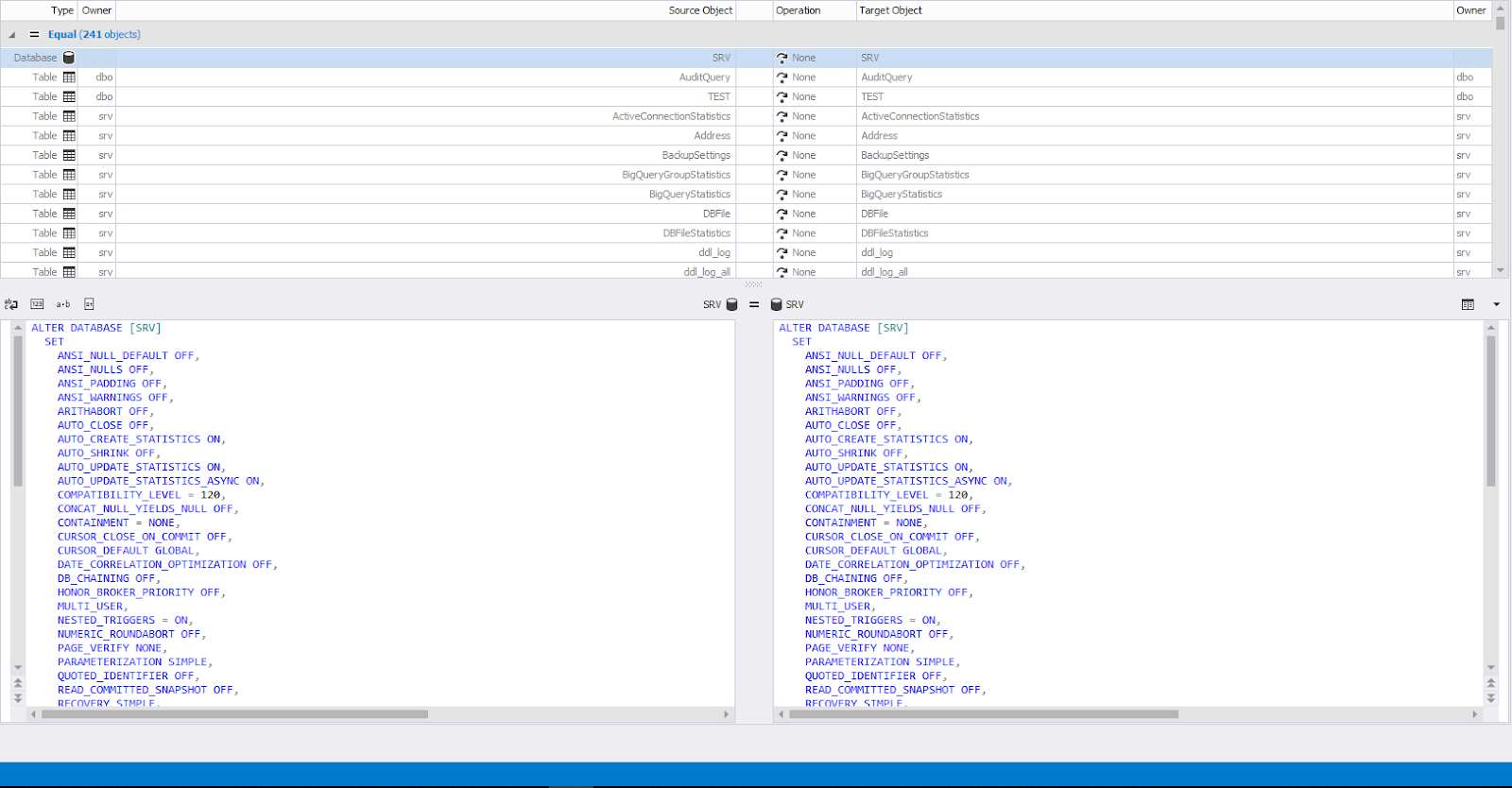
Task: Click the Type column header
Action: [x=62, y=10]
